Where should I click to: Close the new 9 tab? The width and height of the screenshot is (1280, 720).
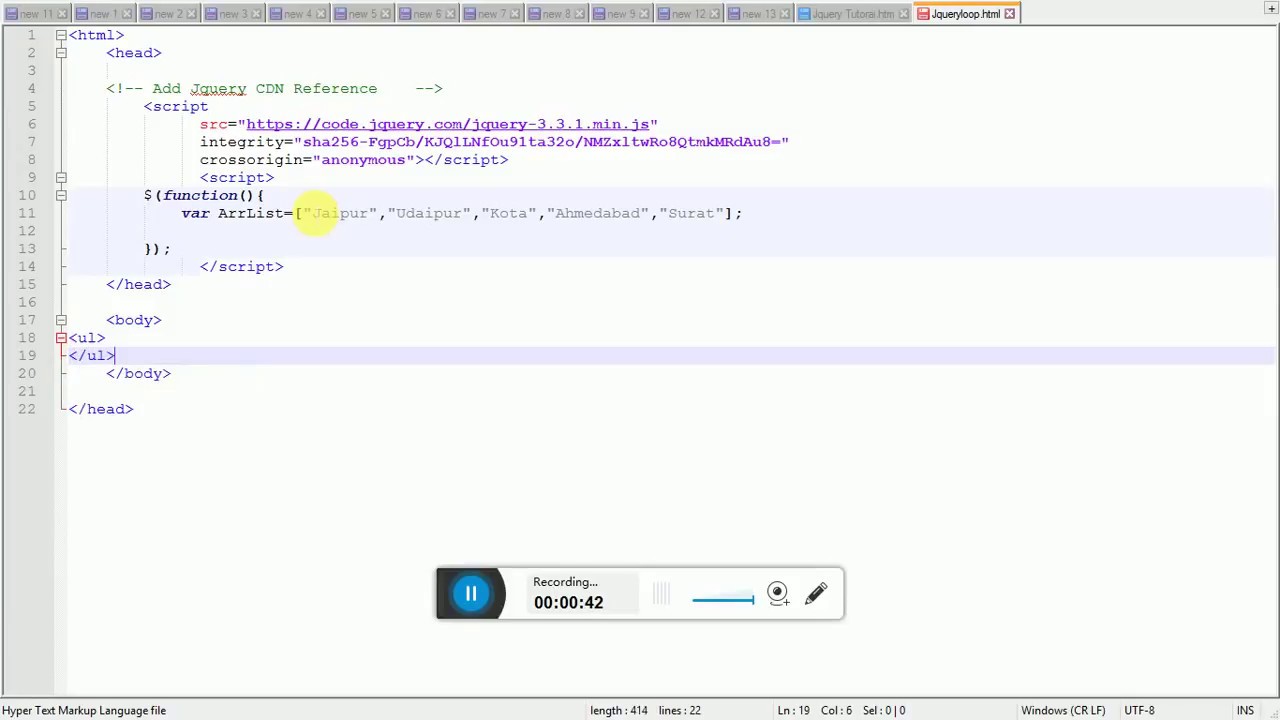(x=644, y=14)
